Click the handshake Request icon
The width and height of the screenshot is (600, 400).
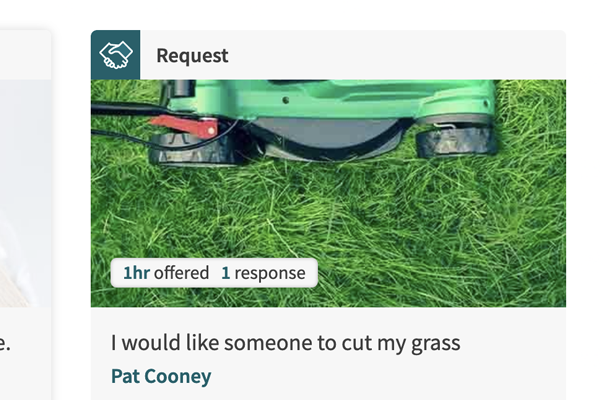point(116,55)
